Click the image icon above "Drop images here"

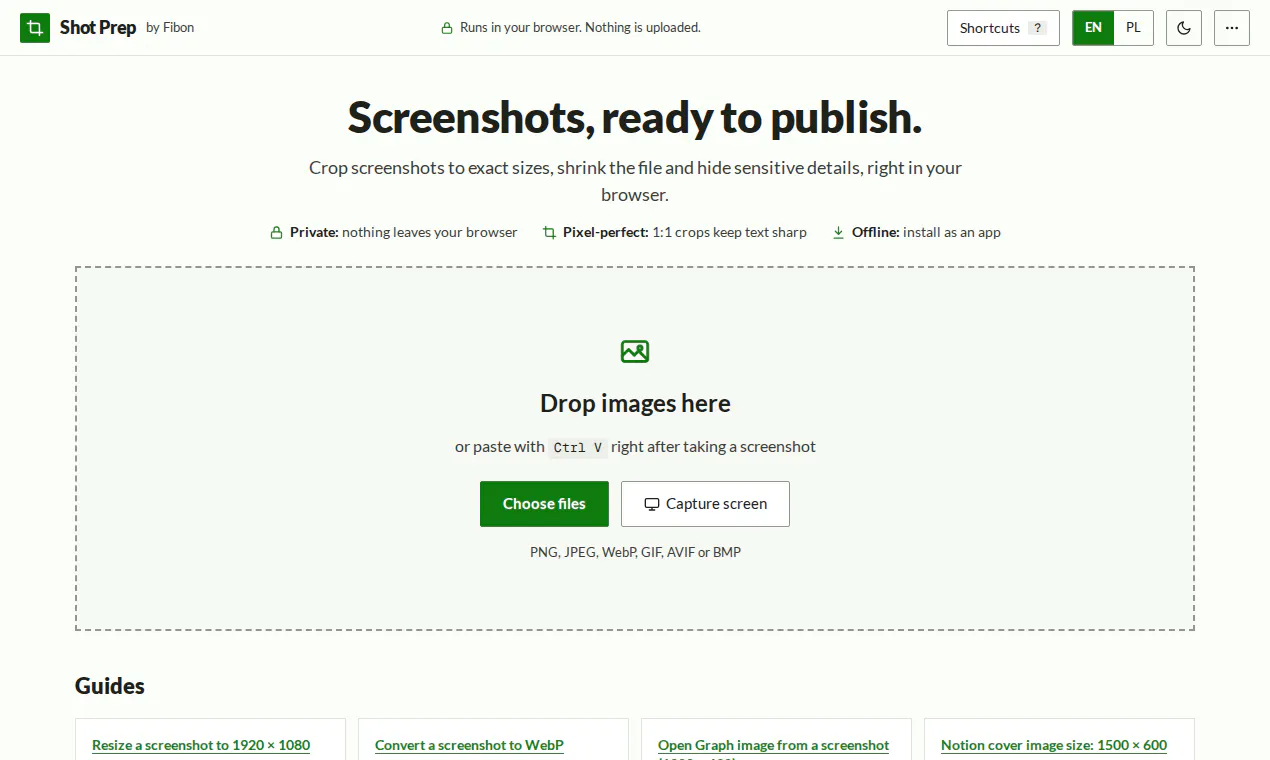[x=635, y=351]
